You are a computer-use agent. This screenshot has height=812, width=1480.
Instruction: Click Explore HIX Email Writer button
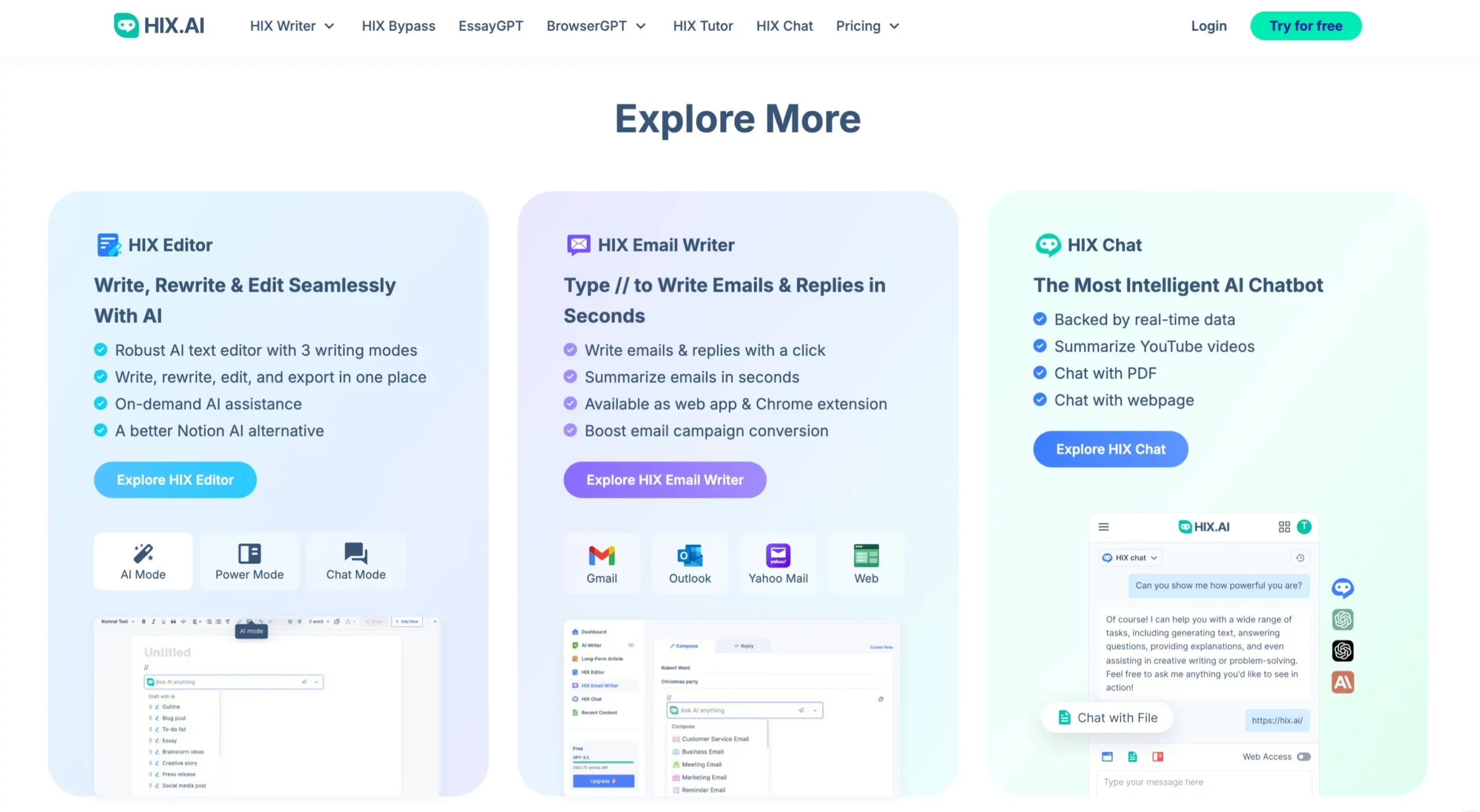[665, 479]
